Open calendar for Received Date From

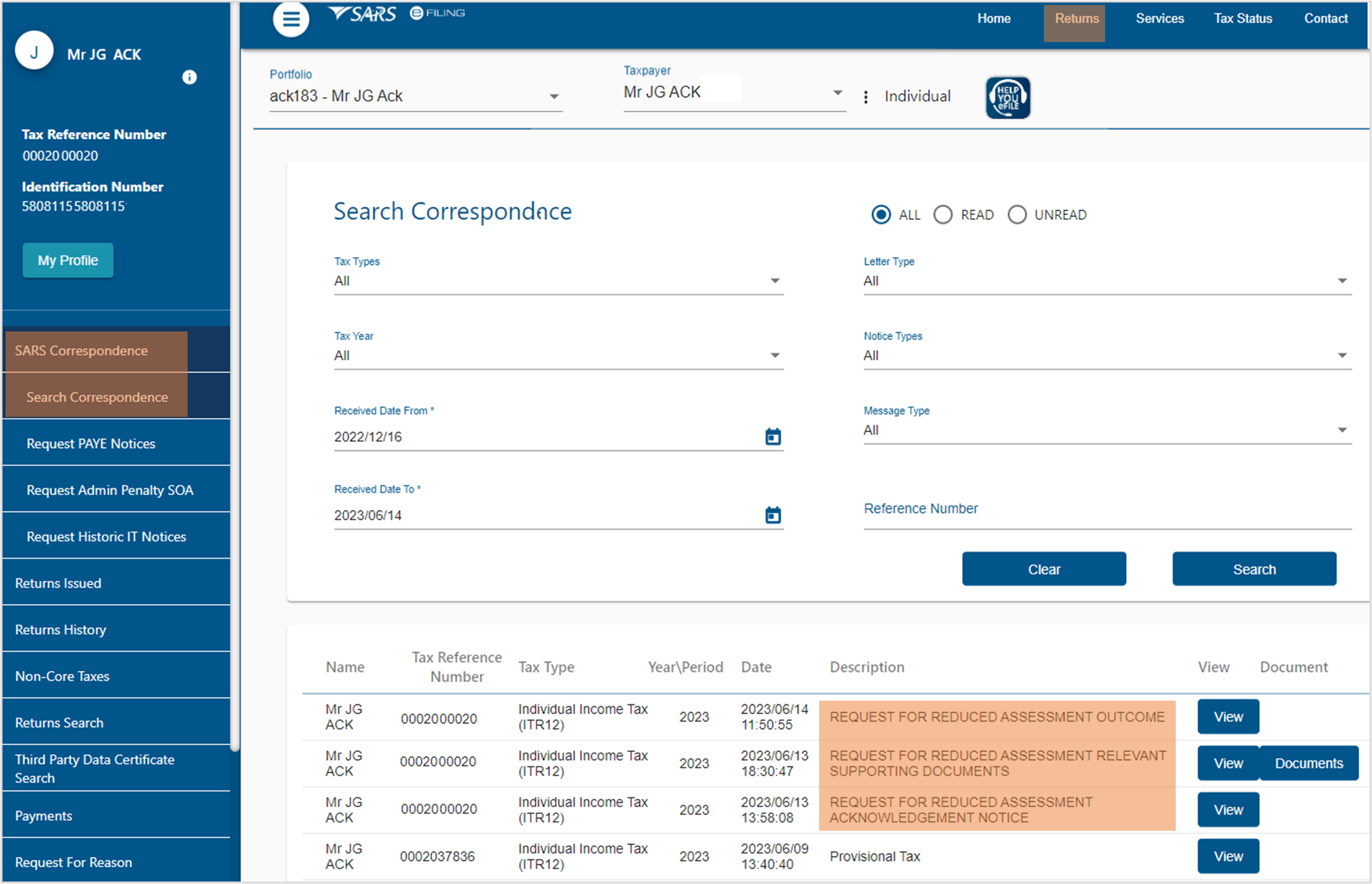(x=773, y=437)
